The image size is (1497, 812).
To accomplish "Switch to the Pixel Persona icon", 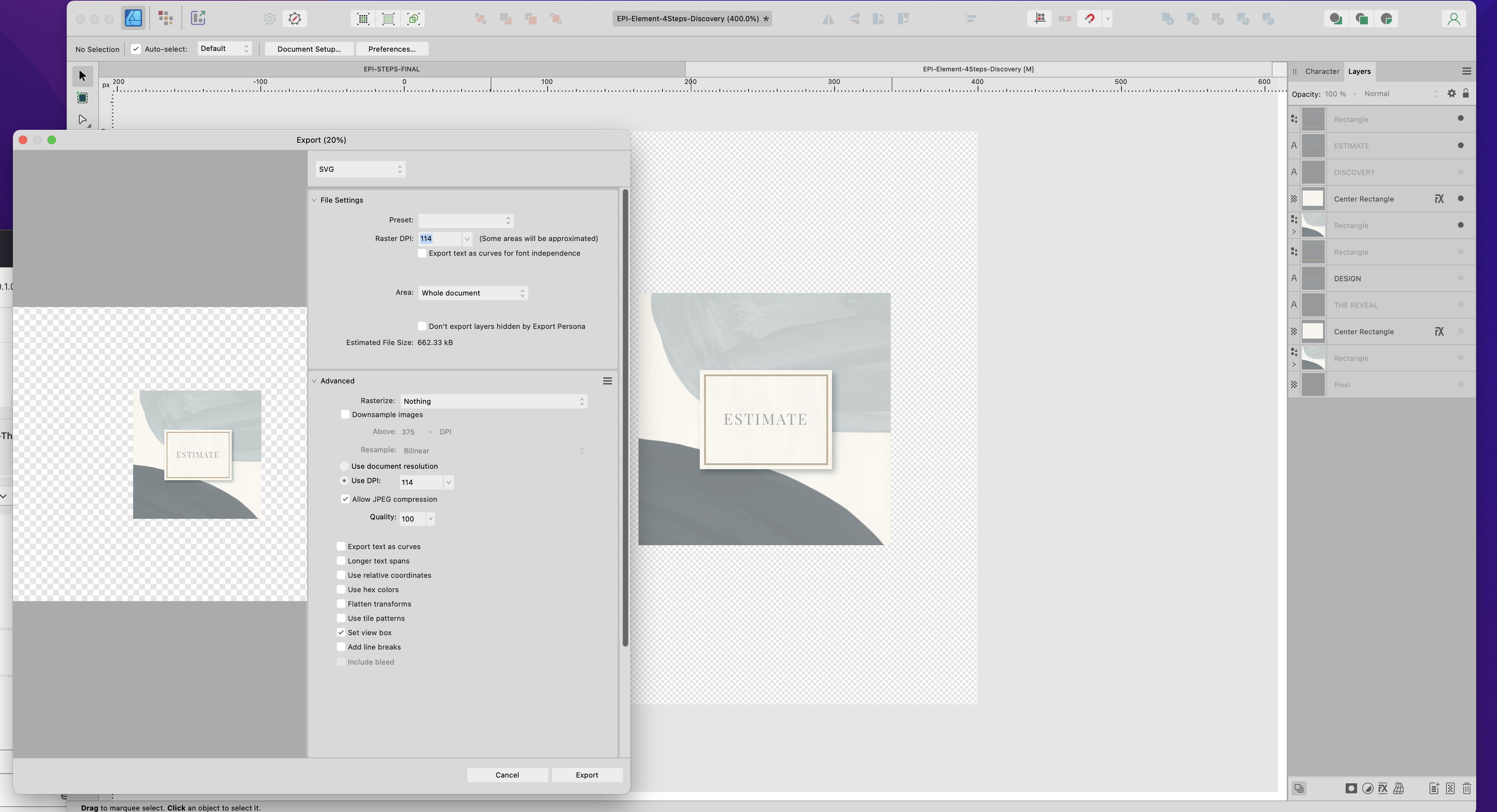I will tap(166, 19).
